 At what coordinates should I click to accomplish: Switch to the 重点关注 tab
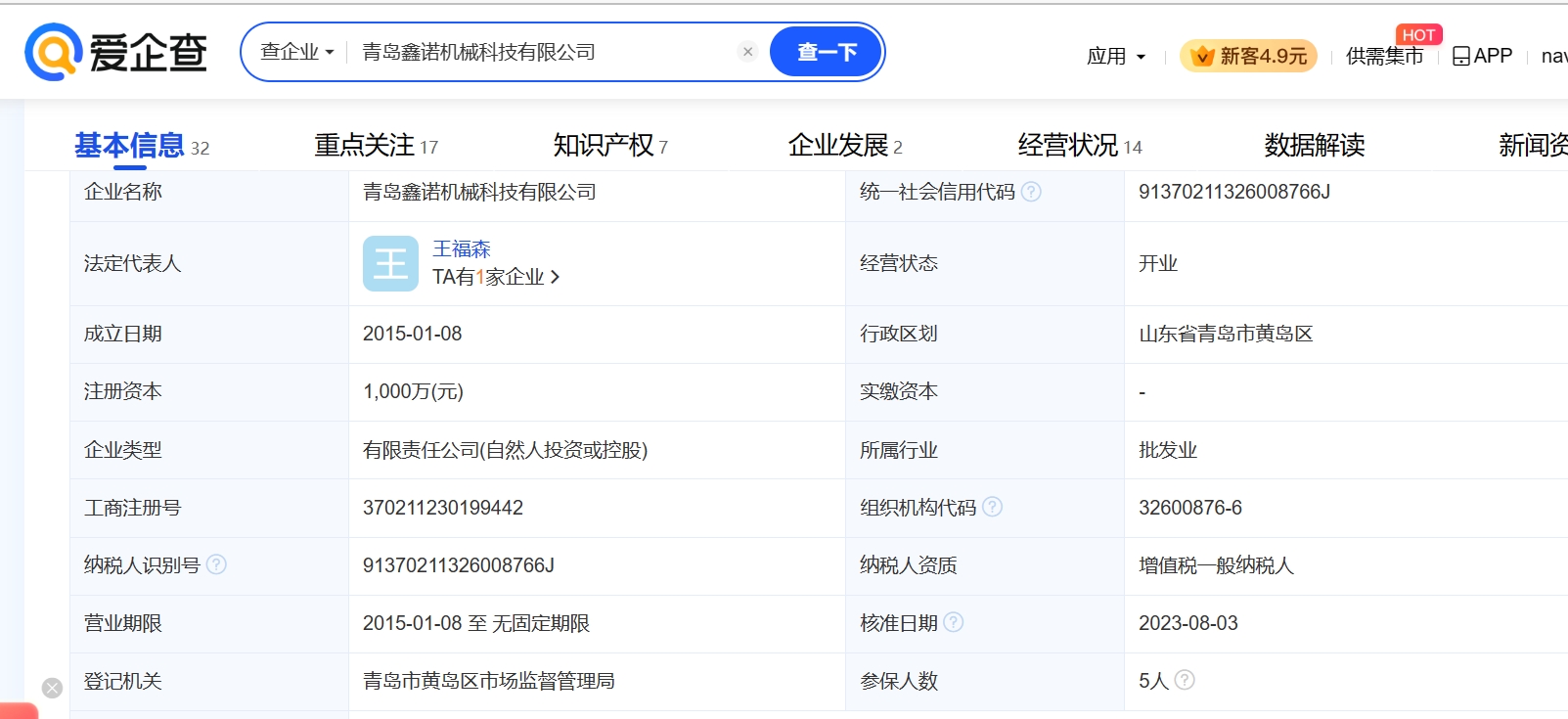(x=376, y=146)
